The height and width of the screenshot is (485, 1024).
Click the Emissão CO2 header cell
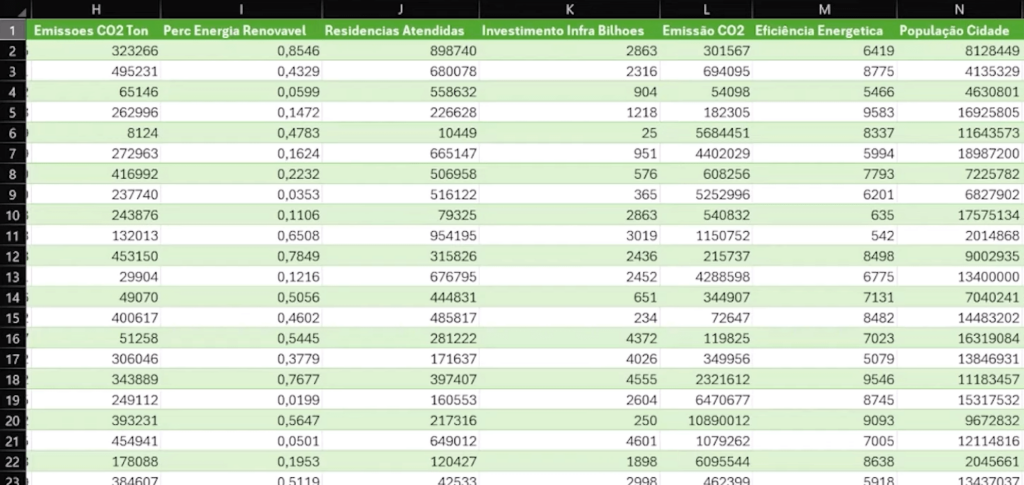706,30
